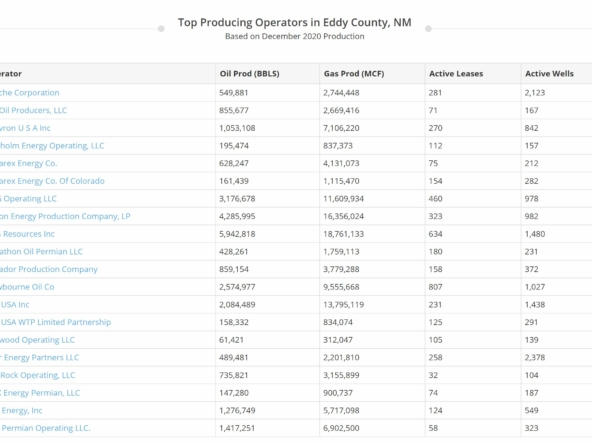Viewport: 592px width, 444px height.
Task: Open the Oil Producers, LLC link
Action: coord(33,110)
